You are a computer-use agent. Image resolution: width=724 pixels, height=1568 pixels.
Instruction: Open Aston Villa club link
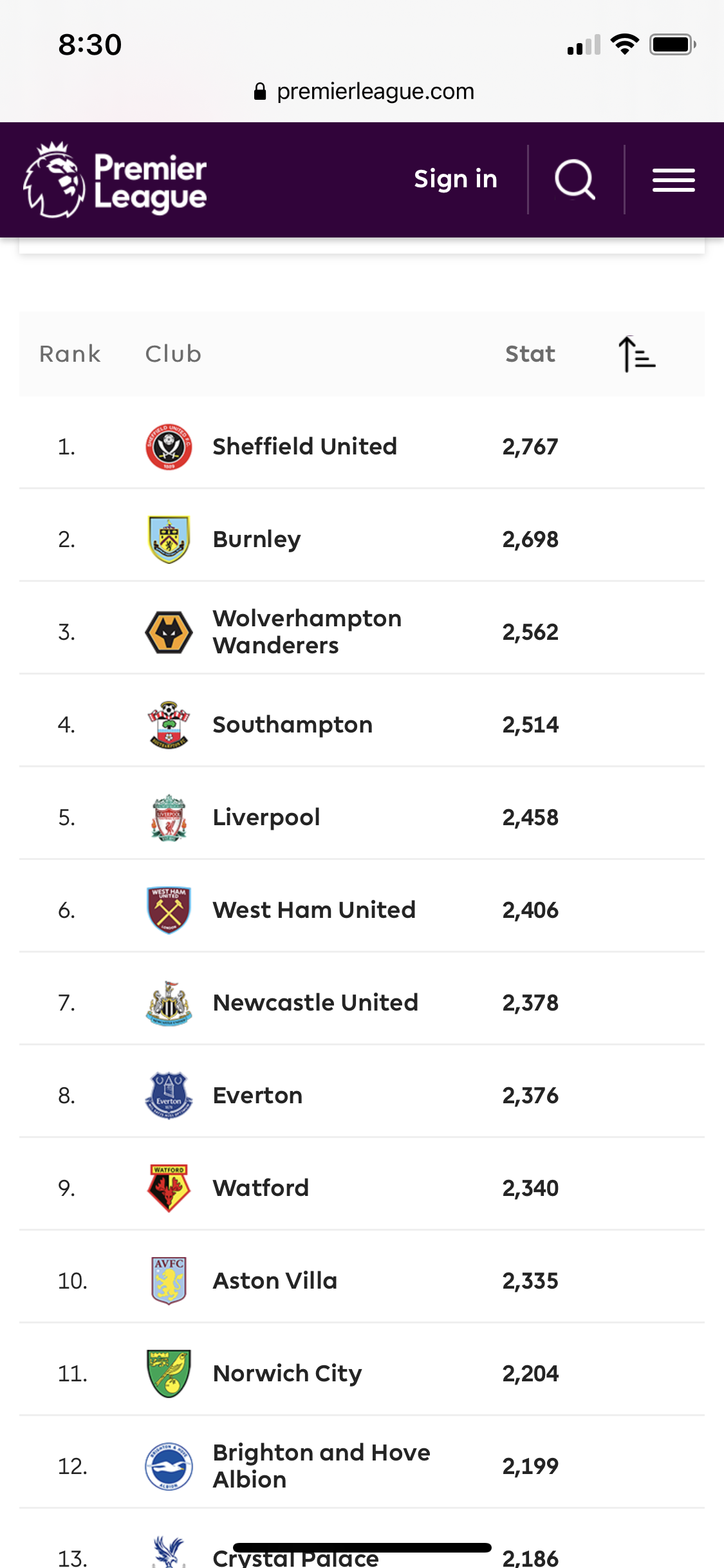(x=275, y=1281)
